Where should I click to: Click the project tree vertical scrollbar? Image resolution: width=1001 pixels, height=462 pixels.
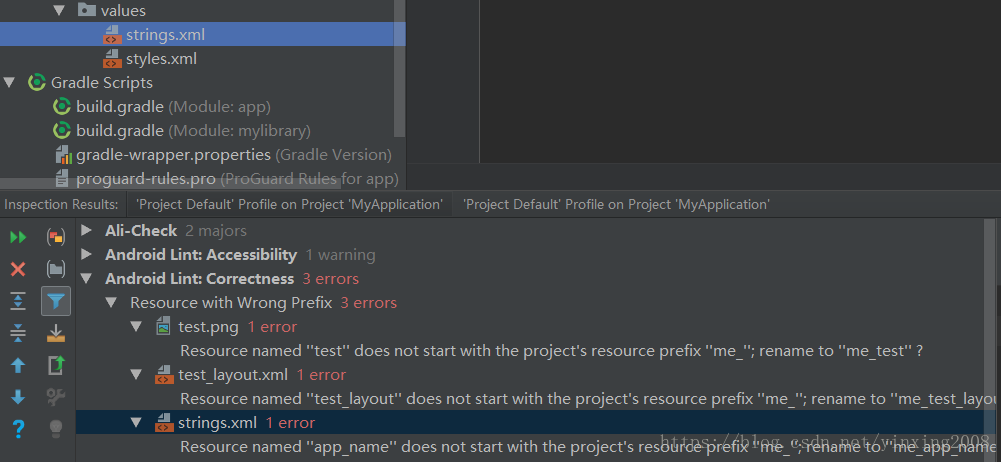400,68
